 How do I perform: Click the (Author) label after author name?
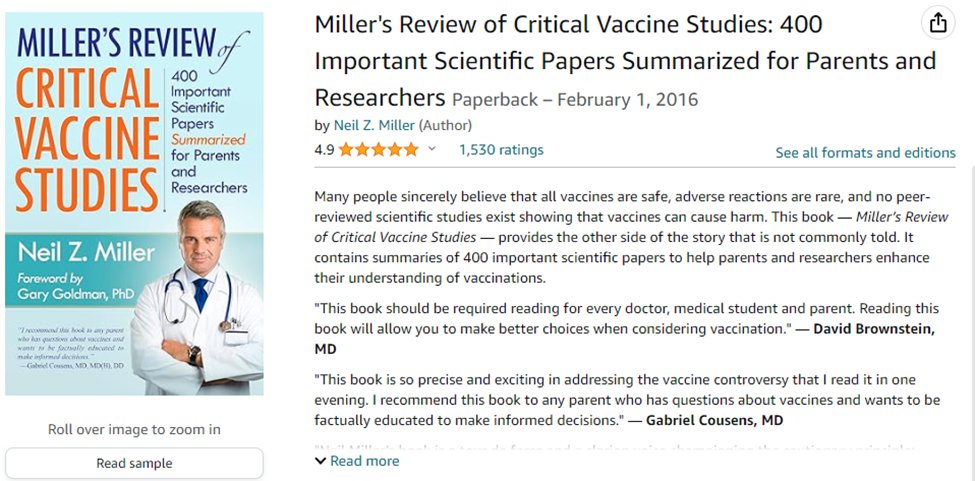coord(445,125)
